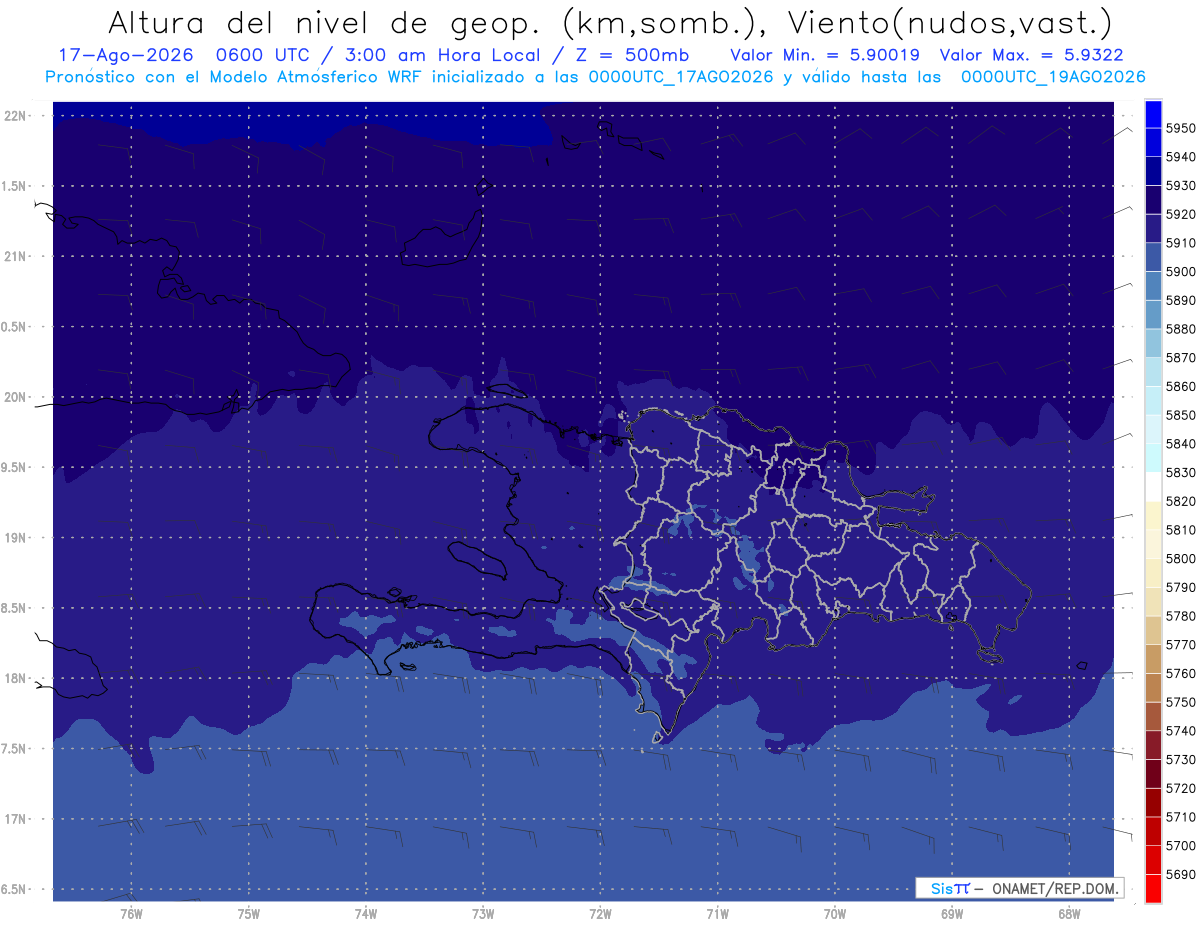
Task: Click the '5830' legend label
Action: (x=1181, y=472)
